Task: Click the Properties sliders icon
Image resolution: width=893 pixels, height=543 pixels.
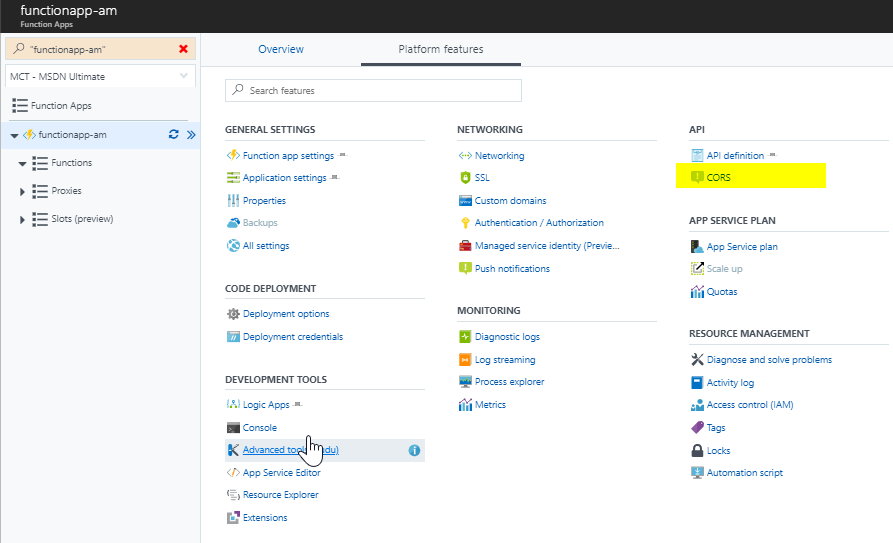Action: click(233, 201)
